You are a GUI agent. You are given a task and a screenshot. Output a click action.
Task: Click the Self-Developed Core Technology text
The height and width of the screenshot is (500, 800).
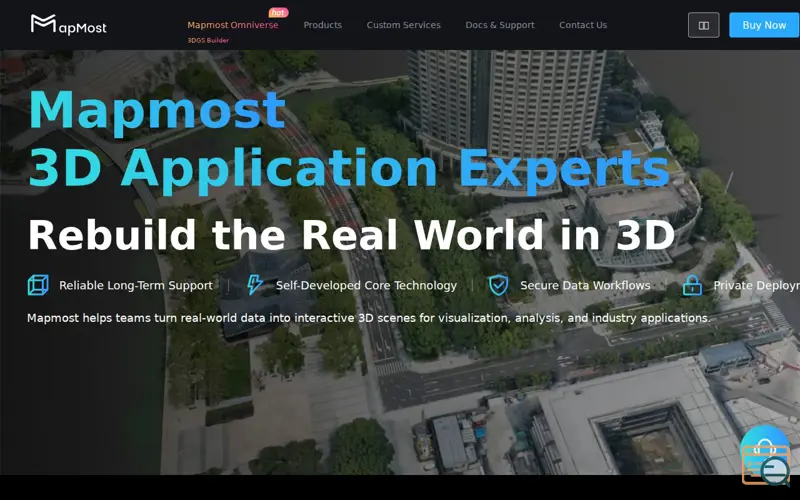366,285
